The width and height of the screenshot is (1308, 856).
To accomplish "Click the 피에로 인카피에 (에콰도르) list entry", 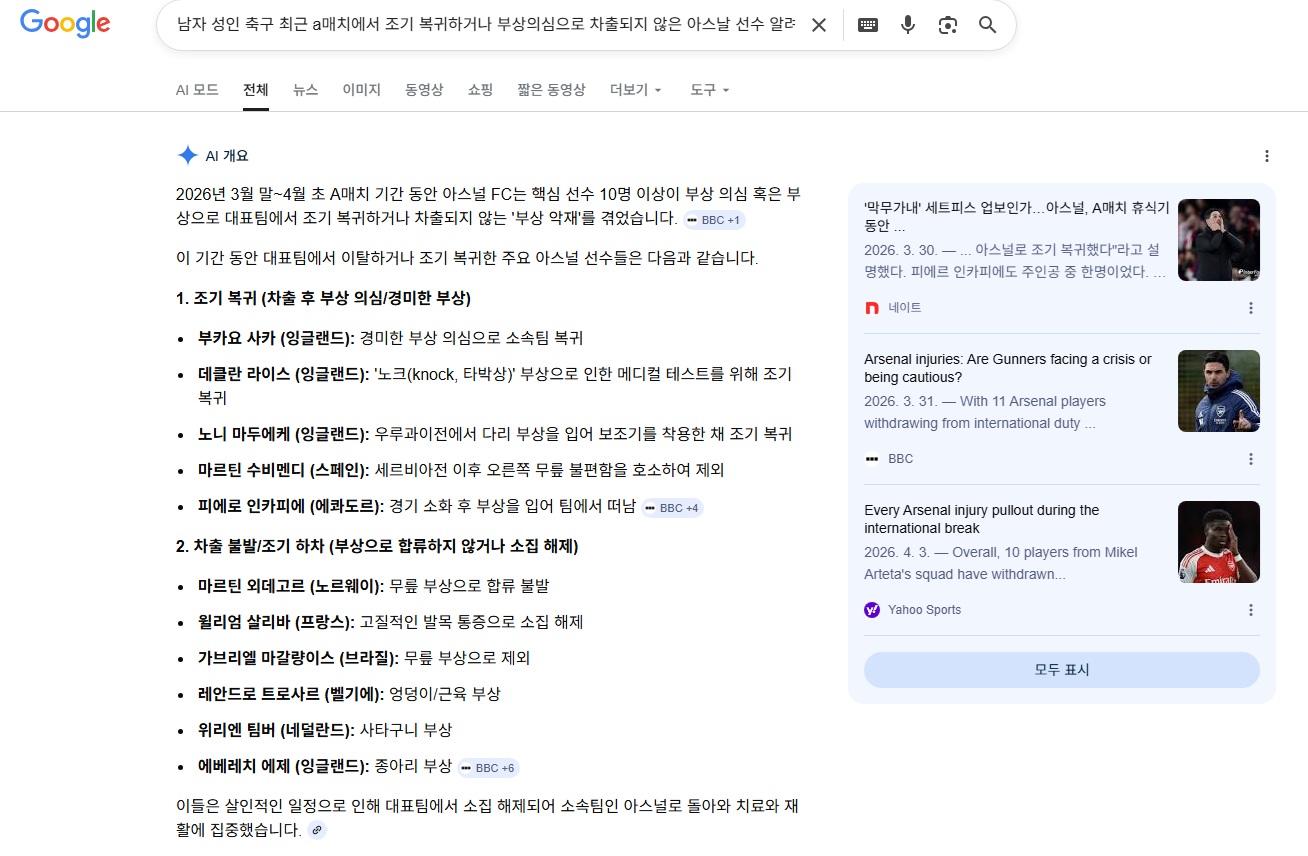I will click(417, 506).
